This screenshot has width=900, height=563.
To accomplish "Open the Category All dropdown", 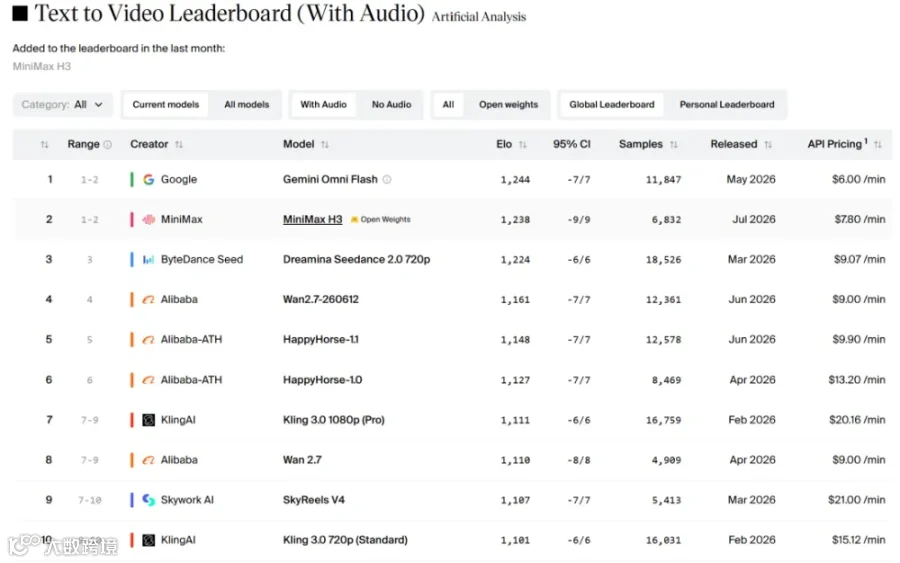I will [63, 104].
